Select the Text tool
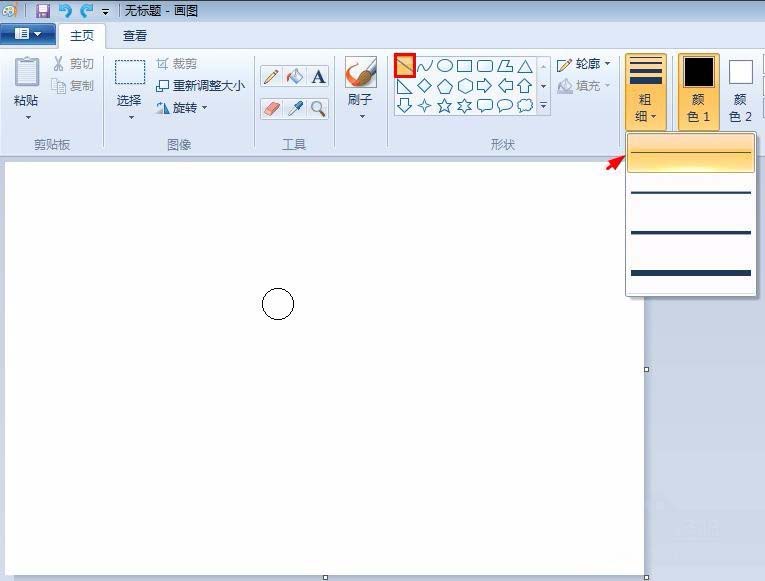The width and height of the screenshot is (765, 581). [318, 77]
